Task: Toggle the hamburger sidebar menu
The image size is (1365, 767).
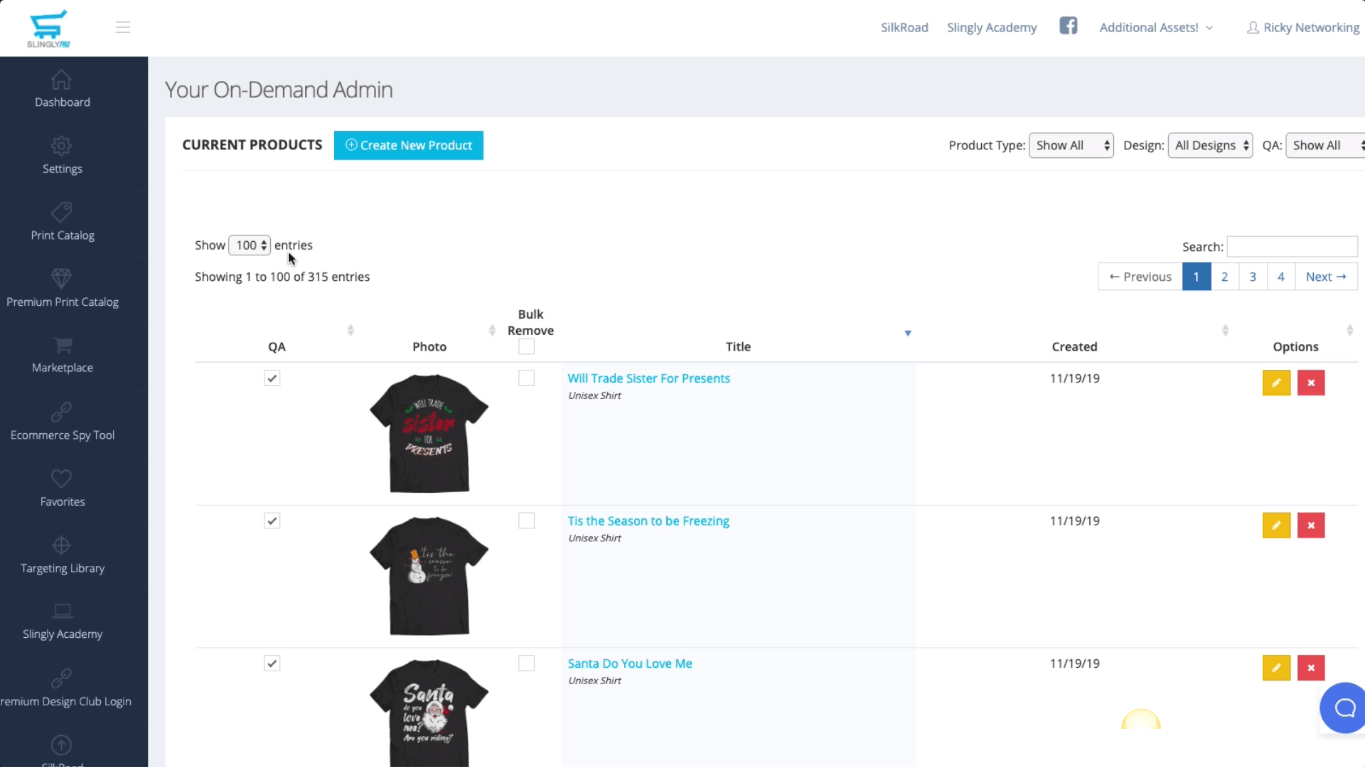Action: pyautogui.click(x=123, y=27)
